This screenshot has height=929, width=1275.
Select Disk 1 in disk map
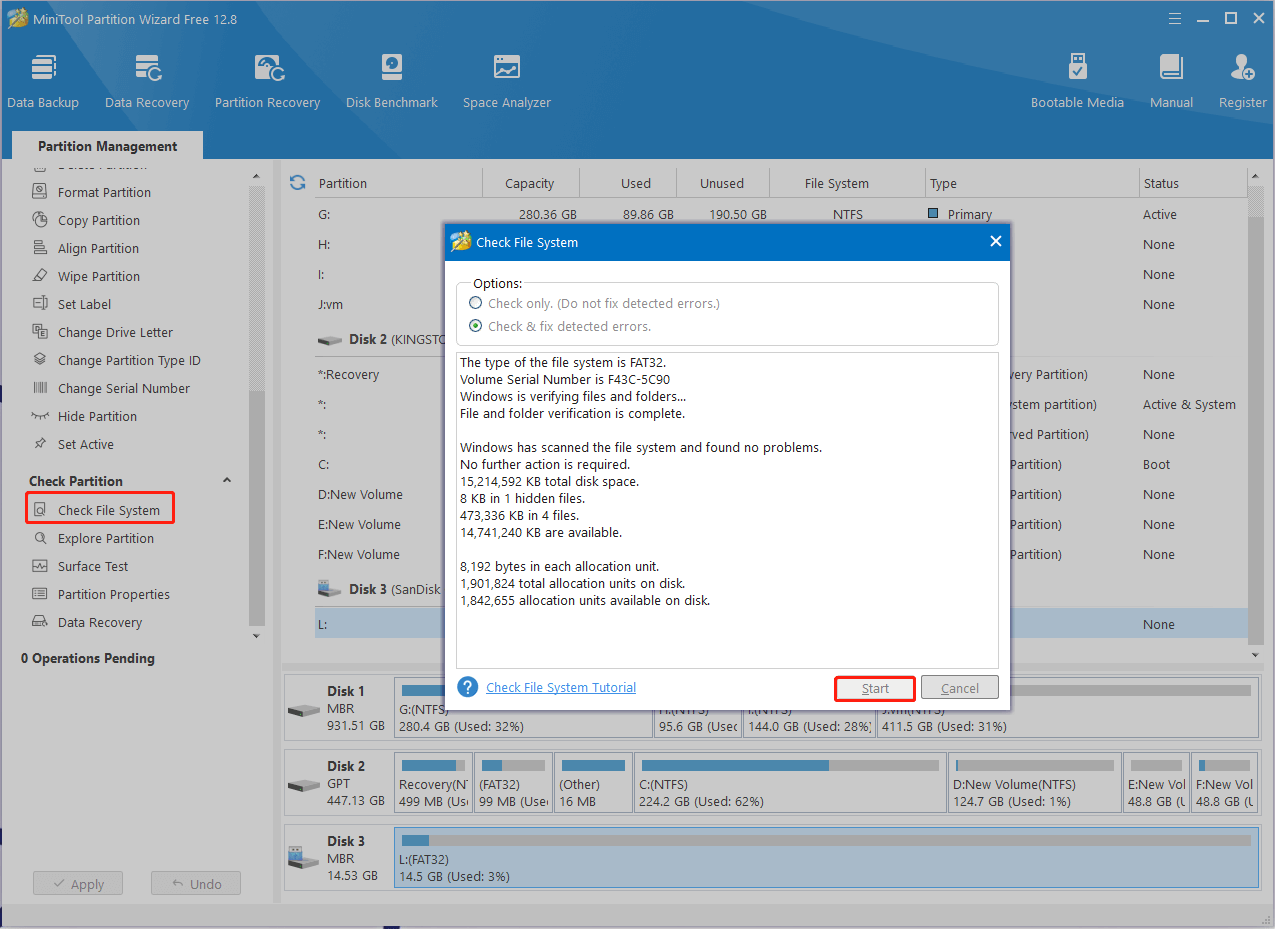click(x=338, y=708)
